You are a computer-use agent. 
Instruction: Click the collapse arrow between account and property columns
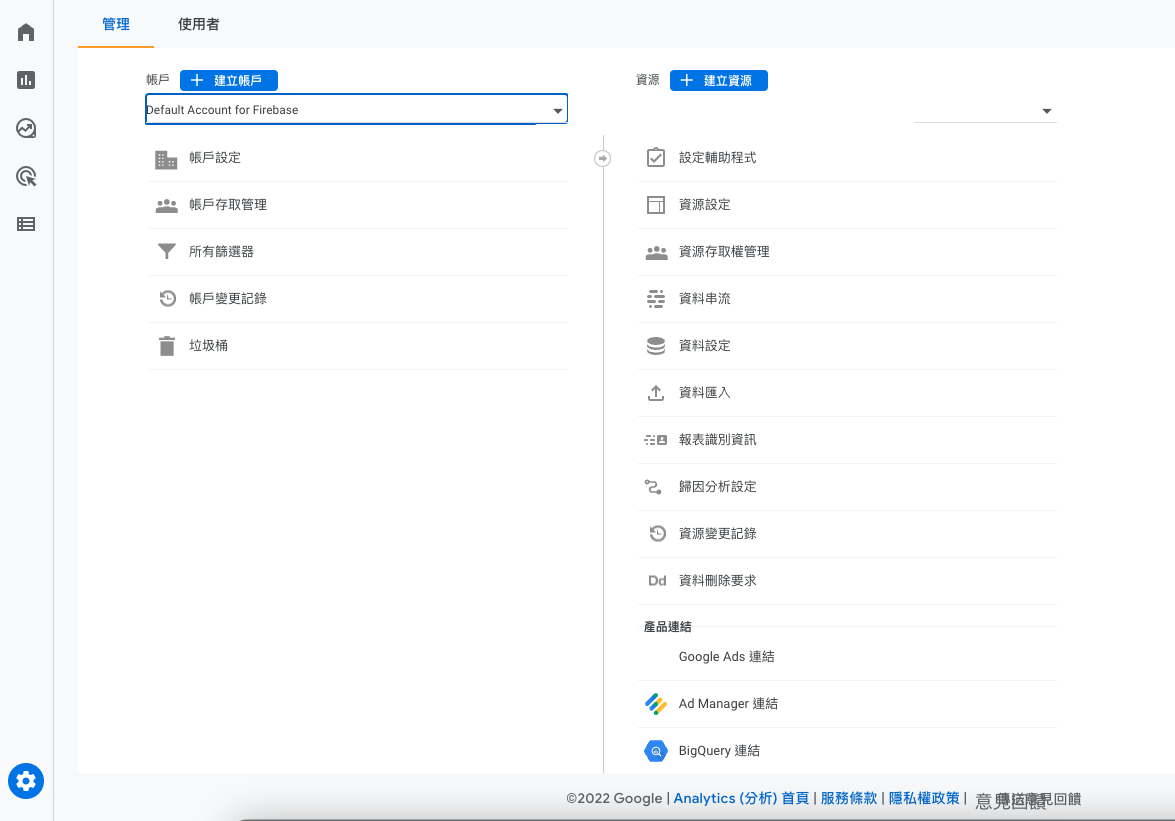(x=602, y=158)
